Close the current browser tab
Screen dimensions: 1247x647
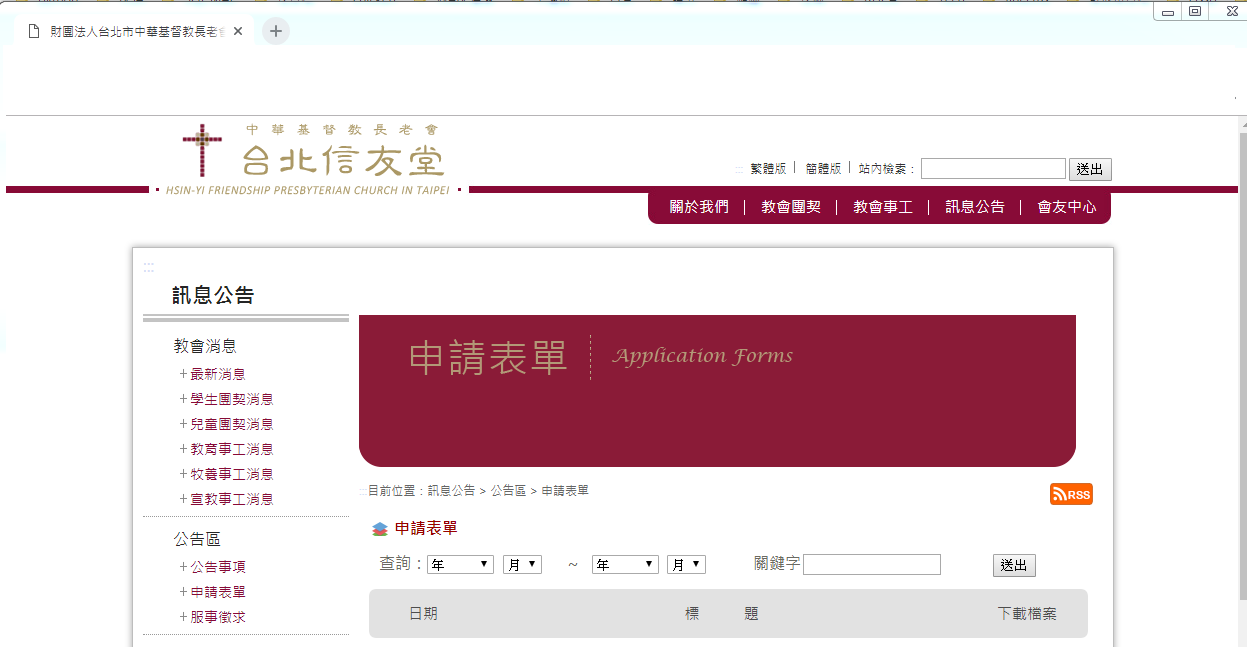(x=238, y=31)
